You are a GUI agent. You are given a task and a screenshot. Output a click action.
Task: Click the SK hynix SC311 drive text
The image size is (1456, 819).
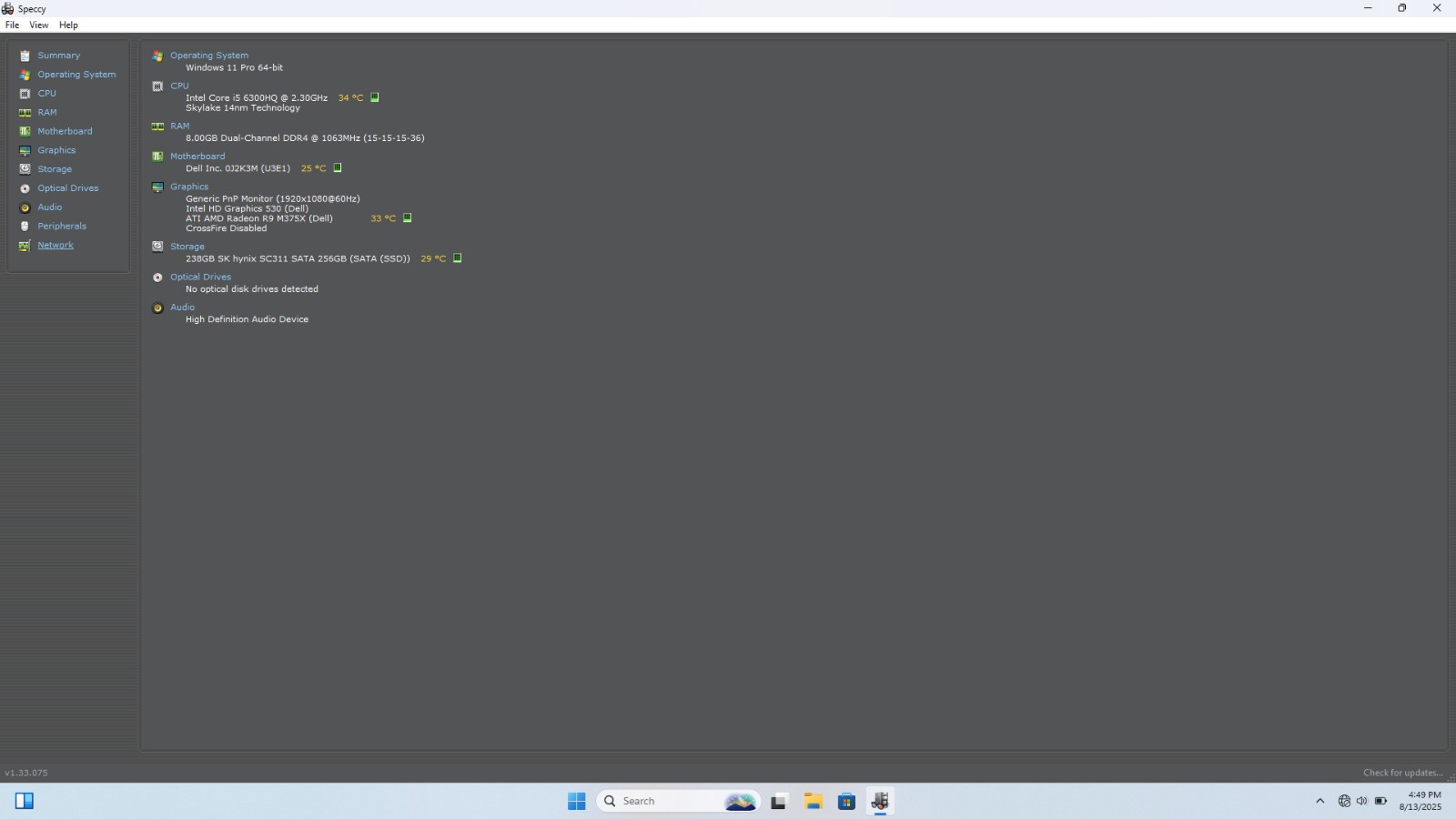(x=298, y=259)
